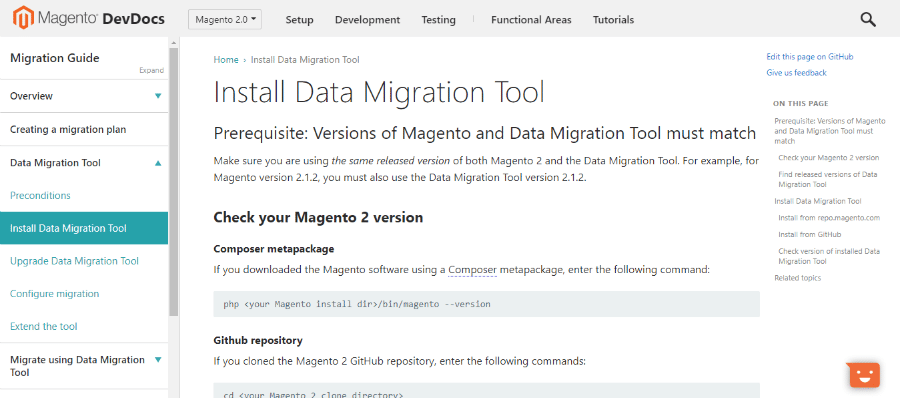Click the Overview sidebar heading
900x398 pixels.
tap(31, 96)
